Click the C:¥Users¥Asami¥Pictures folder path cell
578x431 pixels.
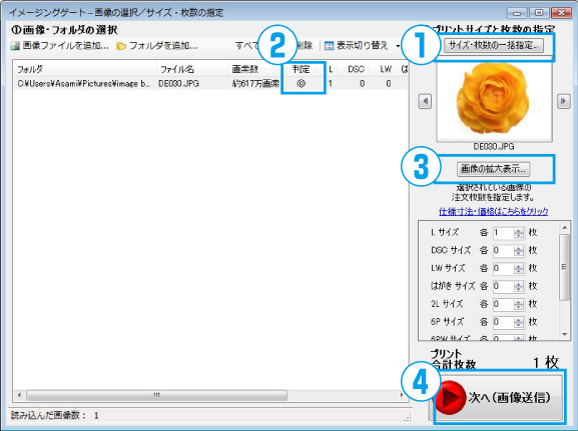tap(84, 84)
